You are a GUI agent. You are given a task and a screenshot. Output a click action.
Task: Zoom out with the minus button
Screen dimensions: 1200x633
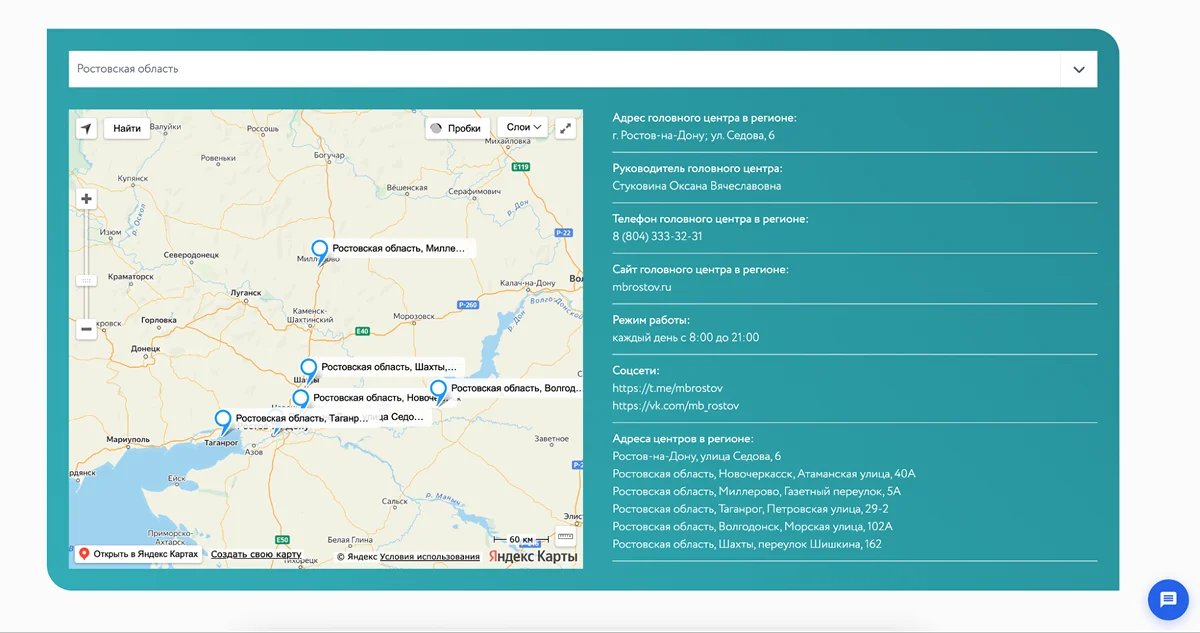point(86,329)
